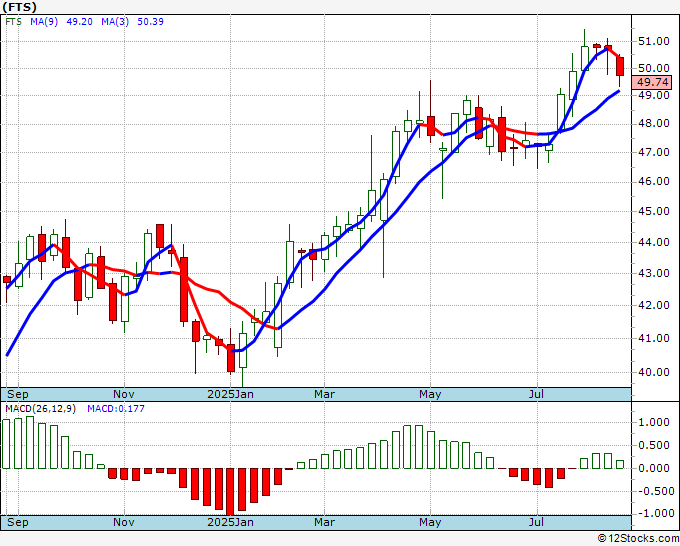Screen dimensions: 680x546
Task: Click the Nov label on MACD axis
Action: tap(124, 522)
